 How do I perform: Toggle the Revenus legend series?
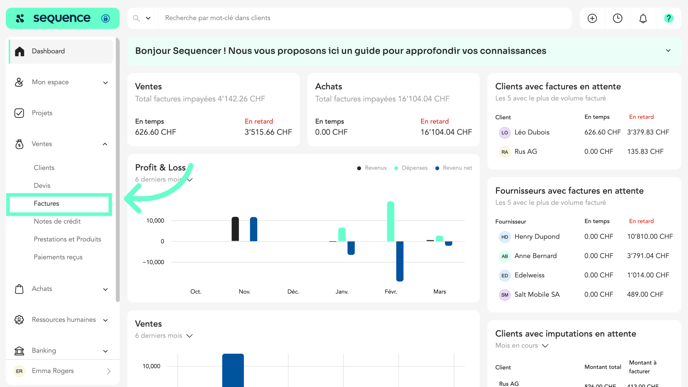click(x=372, y=168)
